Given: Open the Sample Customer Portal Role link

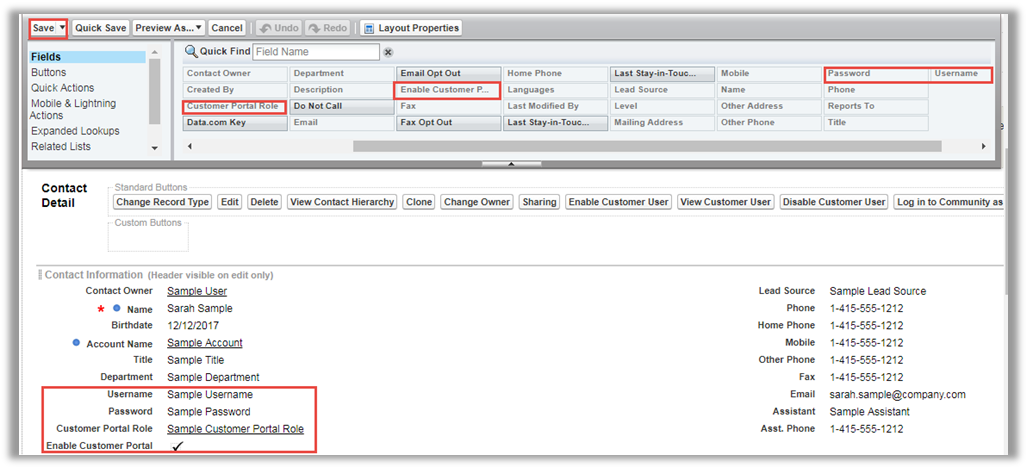Looking at the screenshot, I should [x=235, y=429].
